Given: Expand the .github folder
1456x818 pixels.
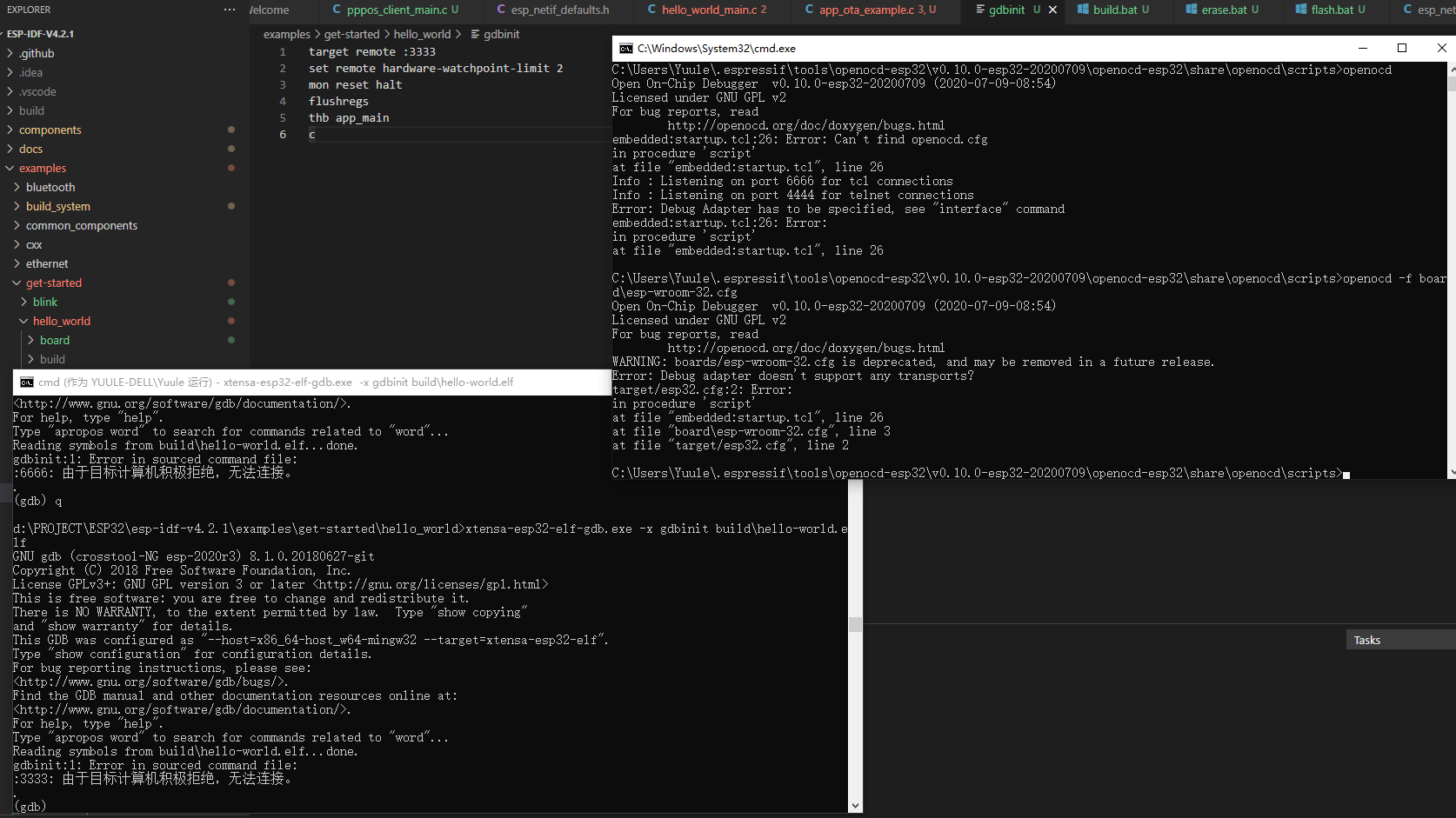Looking at the screenshot, I should click(x=37, y=53).
